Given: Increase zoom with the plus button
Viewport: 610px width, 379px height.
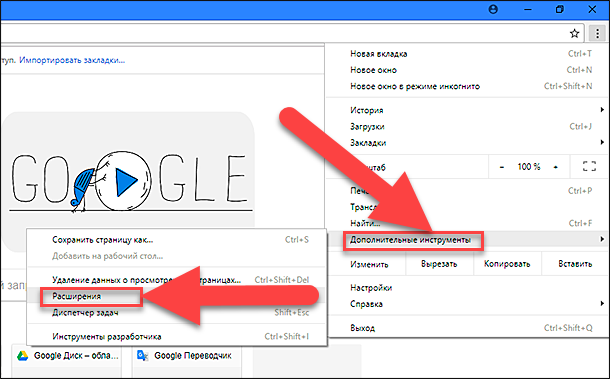Looking at the screenshot, I should click(556, 167).
